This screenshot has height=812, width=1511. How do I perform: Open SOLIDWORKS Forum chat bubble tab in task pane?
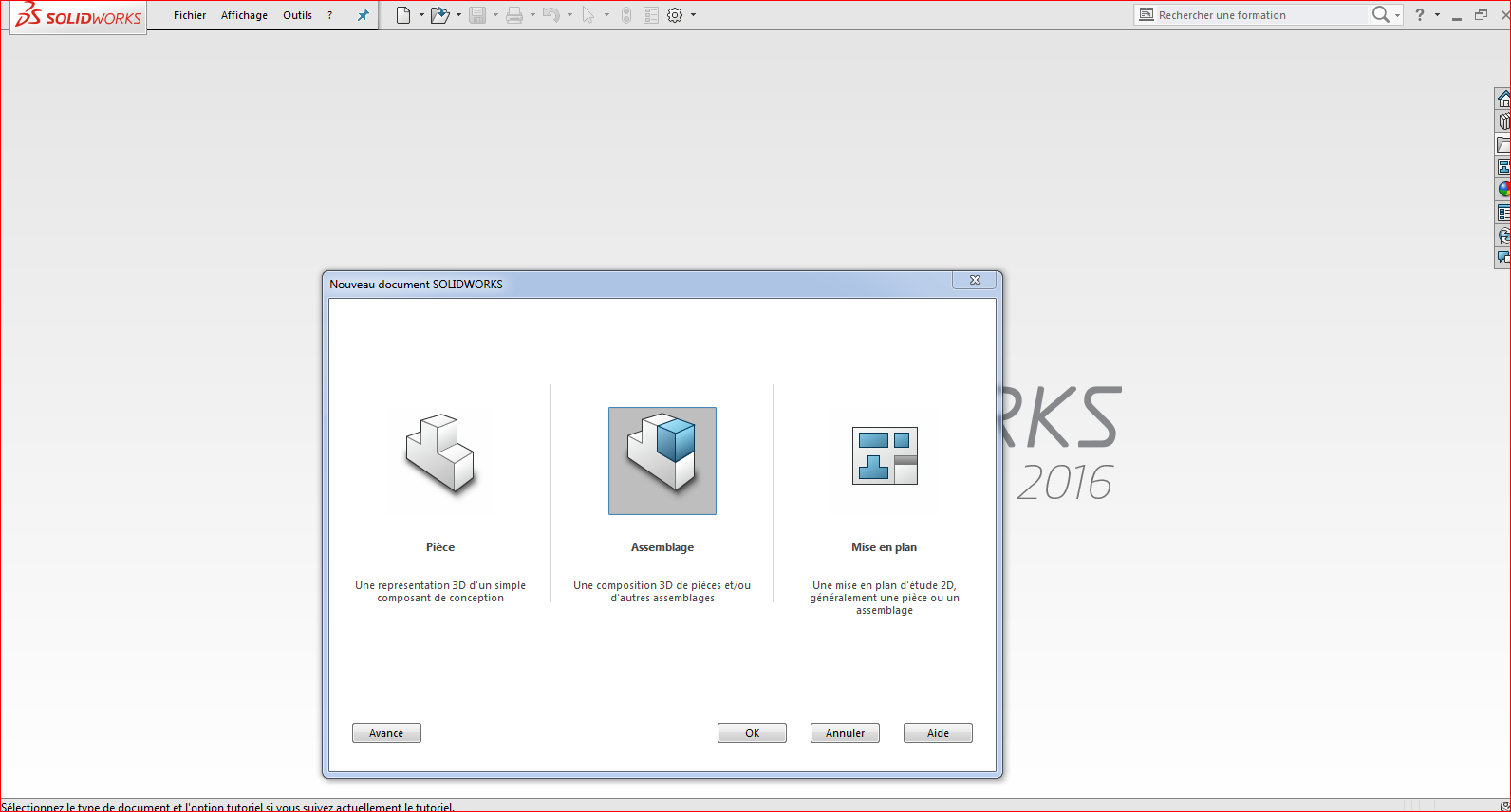(1503, 257)
